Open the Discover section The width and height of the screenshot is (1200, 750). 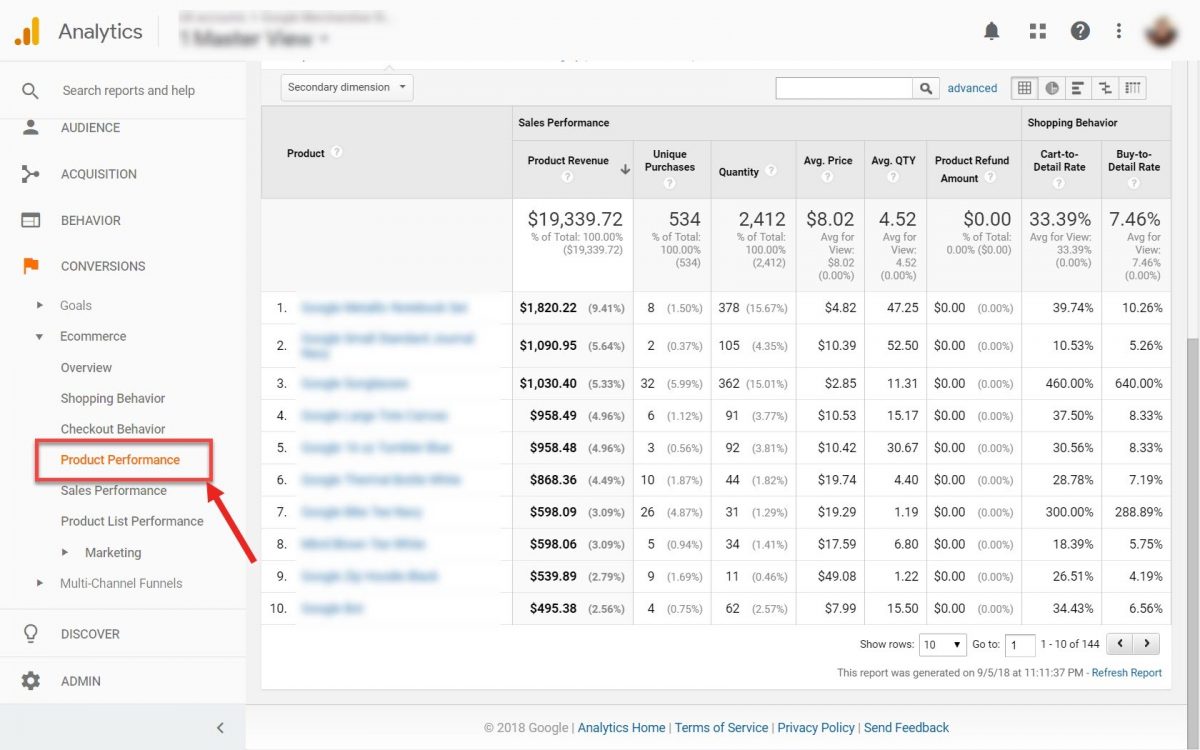click(x=90, y=634)
